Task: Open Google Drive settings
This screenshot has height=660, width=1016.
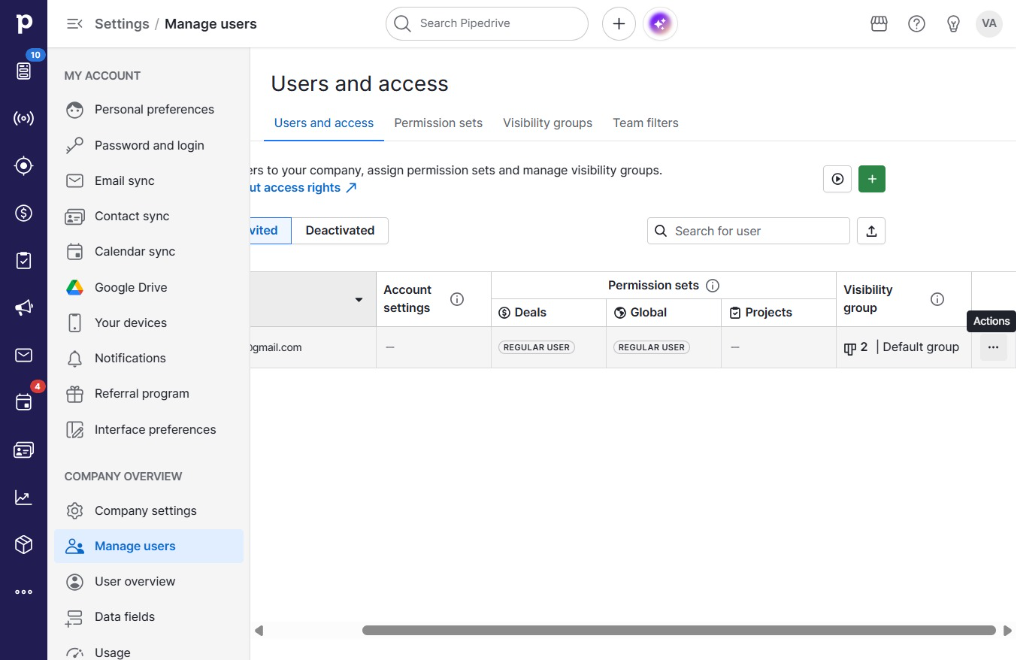Action: (149, 288)
